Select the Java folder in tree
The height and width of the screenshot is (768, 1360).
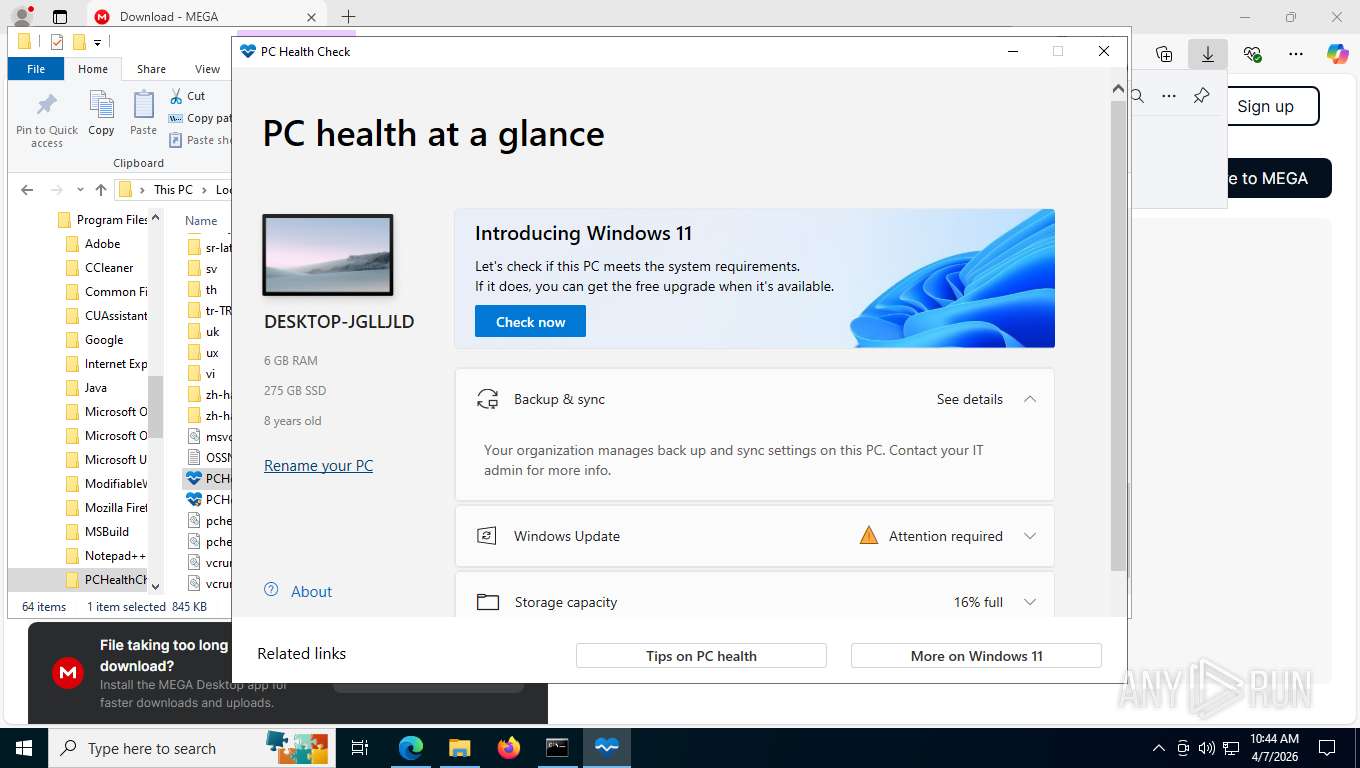[96, 387]
